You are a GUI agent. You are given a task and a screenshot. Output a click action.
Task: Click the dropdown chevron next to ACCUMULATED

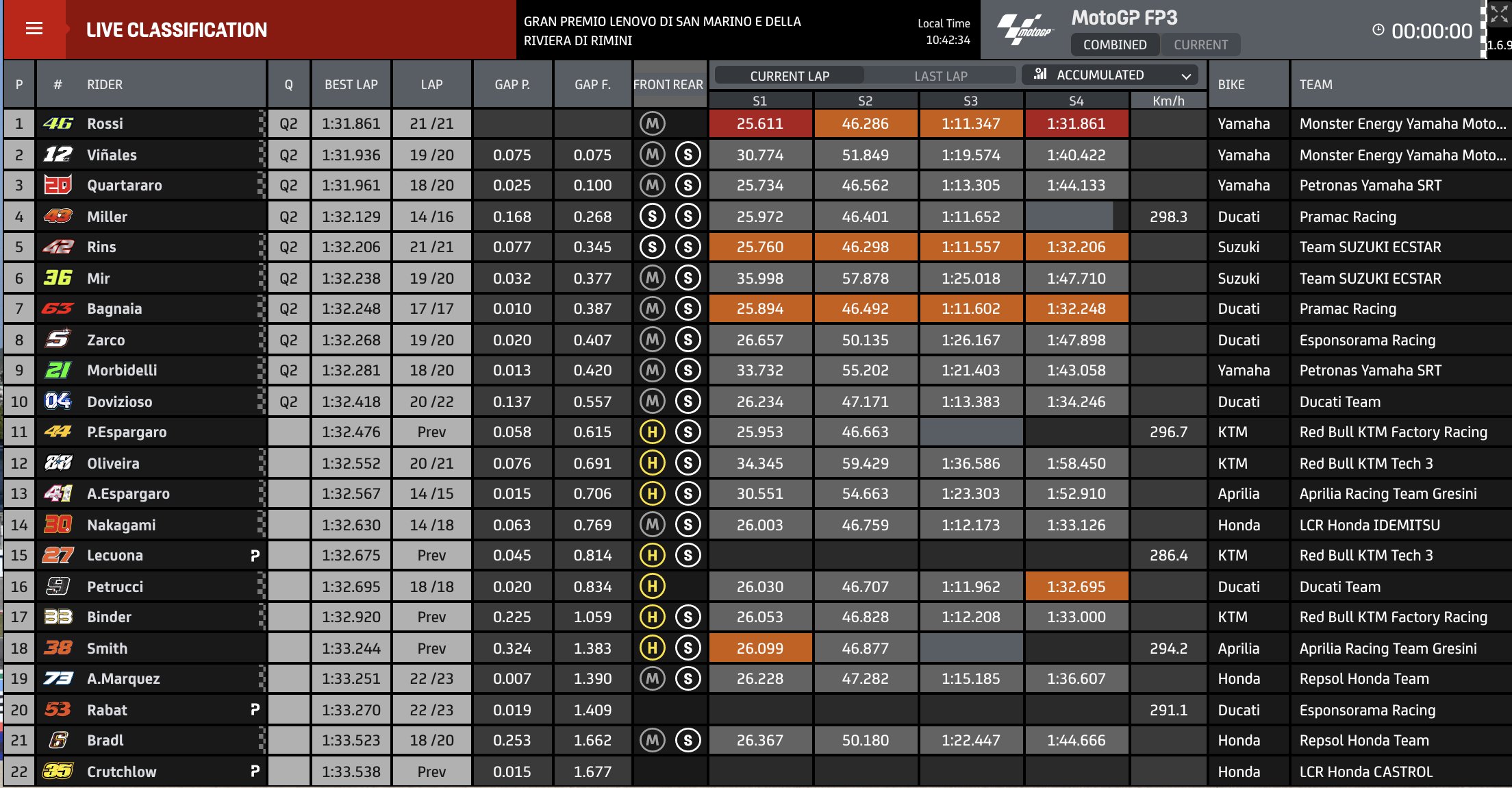[x=1186, y=75]
